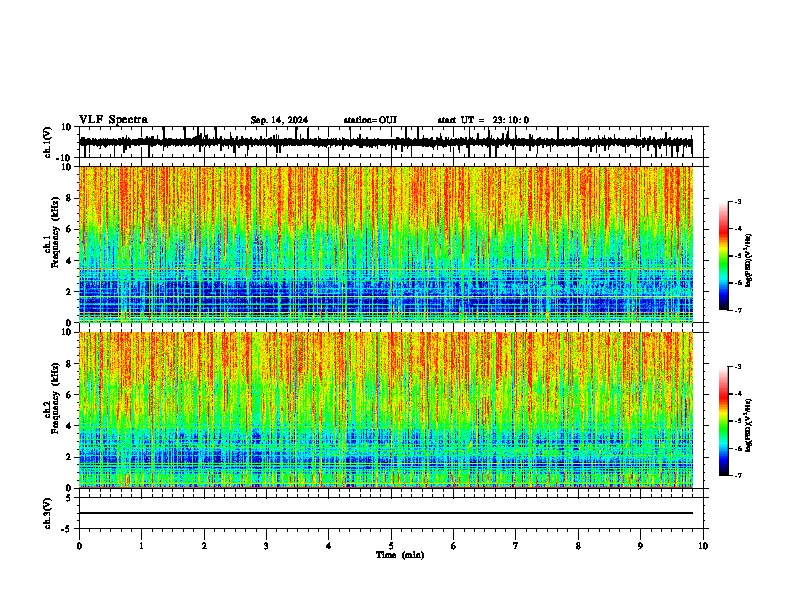The width and height of the screenshot is (792, 612).
Task: Click time axis tick label "4"
Action: click(329, 546)
